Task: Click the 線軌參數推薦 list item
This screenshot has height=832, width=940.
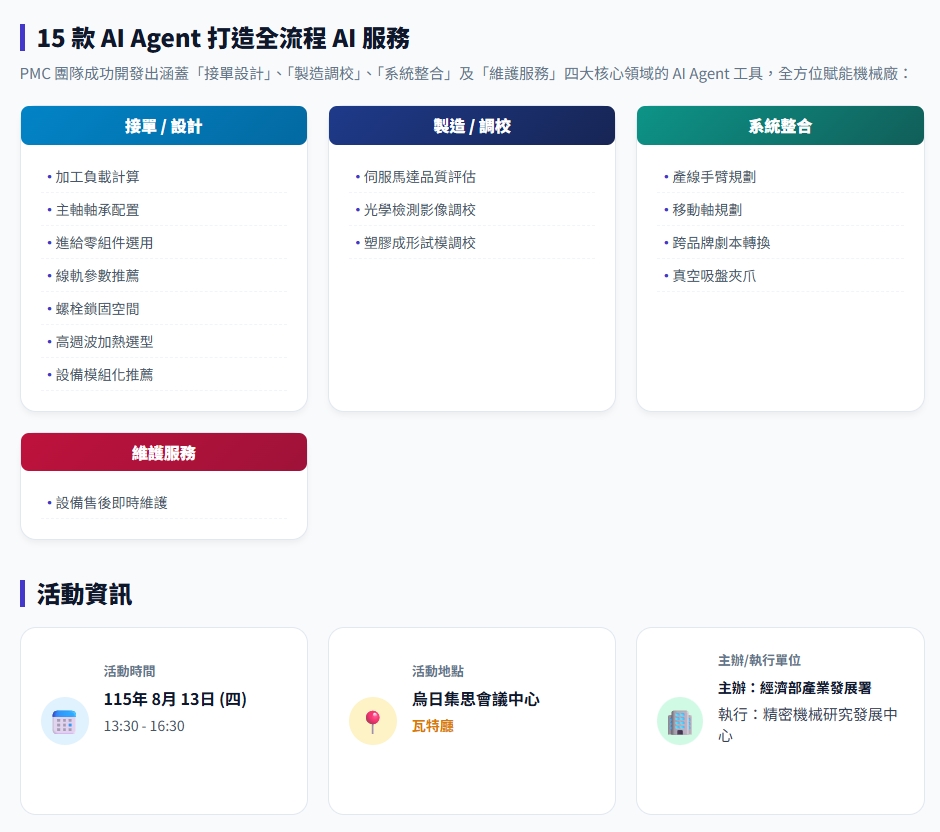Action: point(164,276)
